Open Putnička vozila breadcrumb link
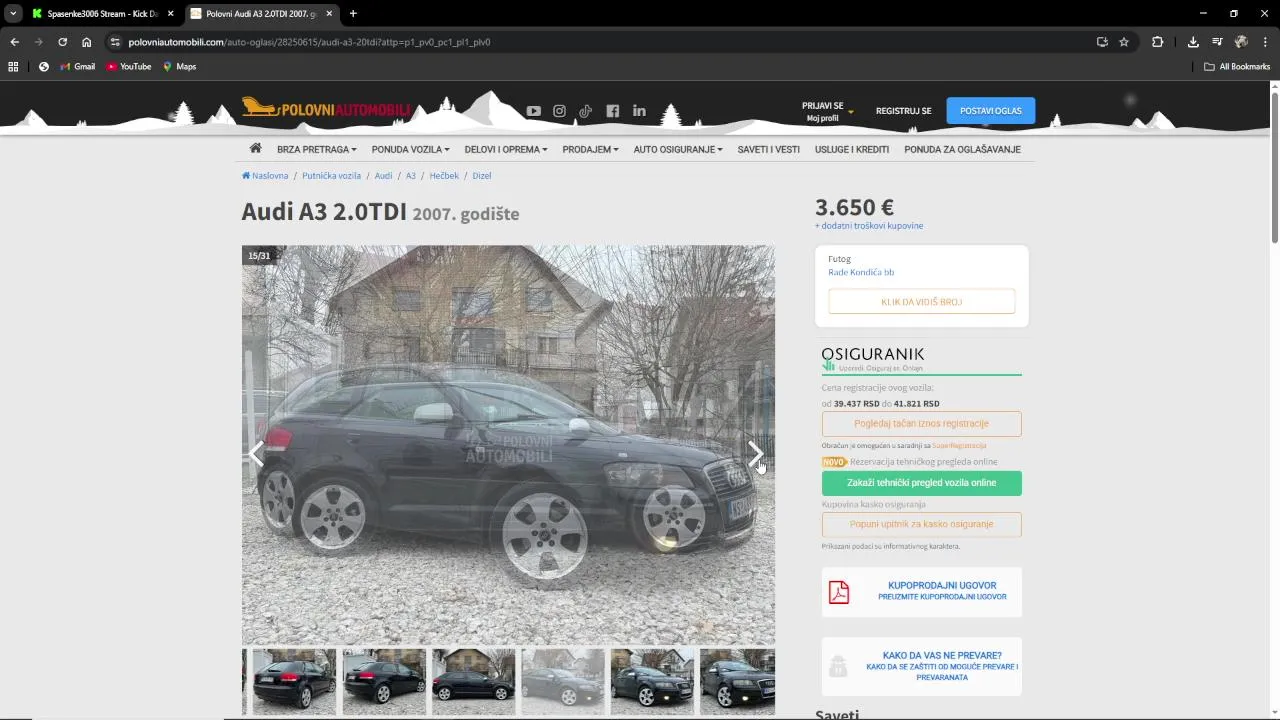Image resolution: width=1280 pixels, height=720 pixels. (331, 176)
